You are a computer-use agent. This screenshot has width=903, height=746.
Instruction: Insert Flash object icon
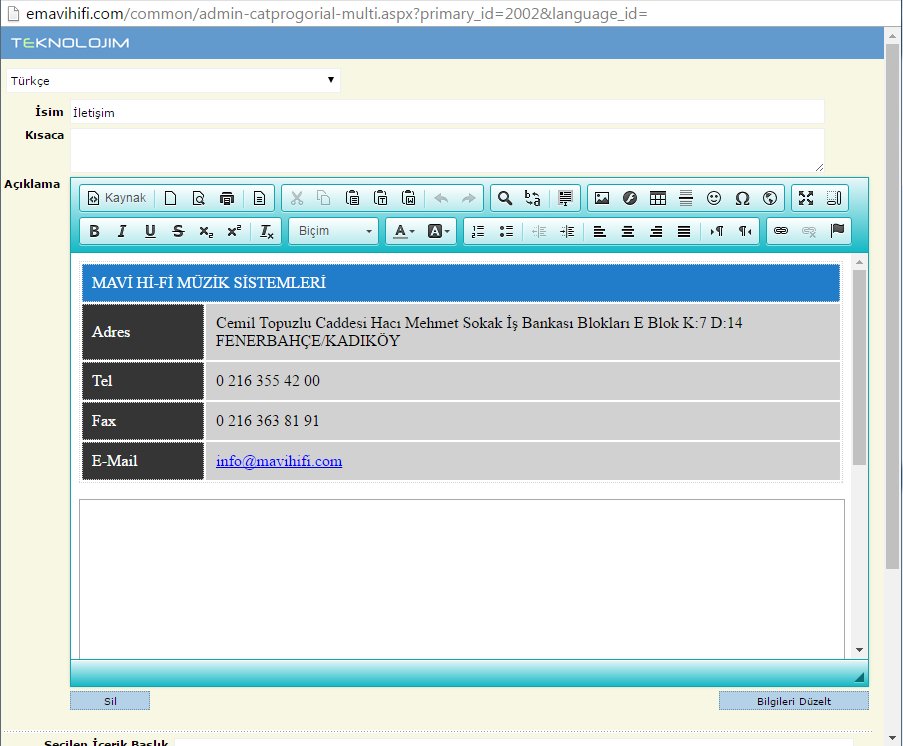(x=630, y=198)
